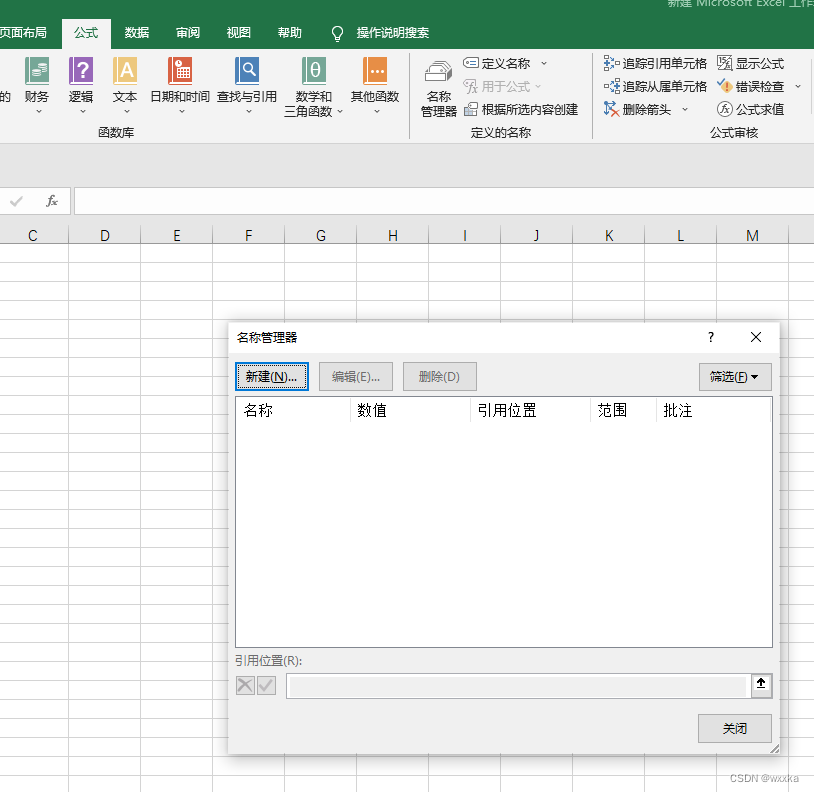Run 错误检查 error checking
Image resolution: width=814 pixels, height=792 pixels.
coord(751,86)
